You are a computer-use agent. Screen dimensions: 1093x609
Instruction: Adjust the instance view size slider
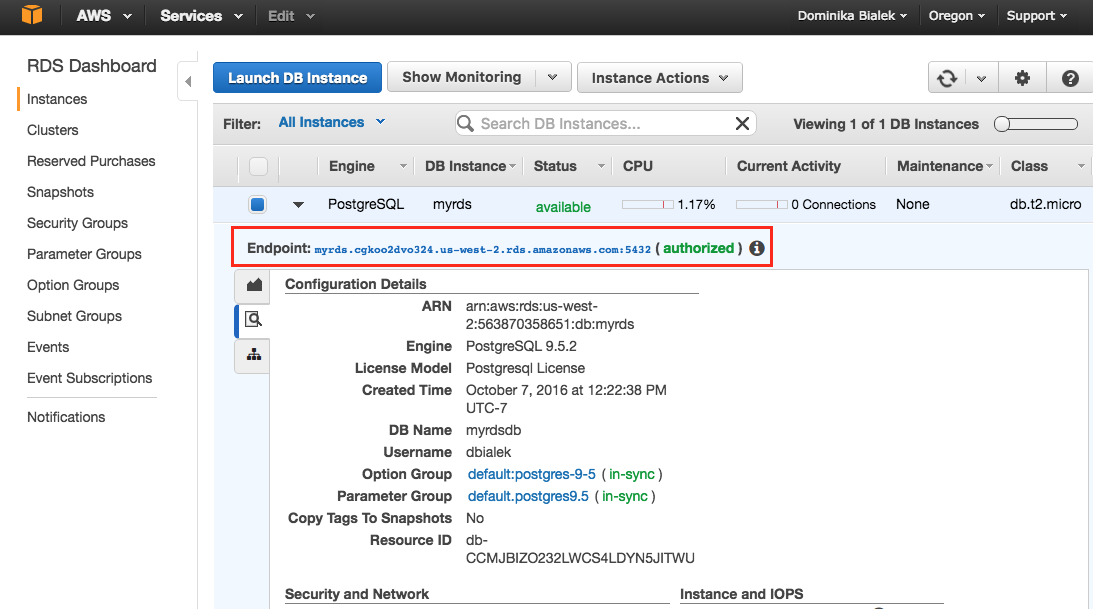click(x=1036, y=124)
